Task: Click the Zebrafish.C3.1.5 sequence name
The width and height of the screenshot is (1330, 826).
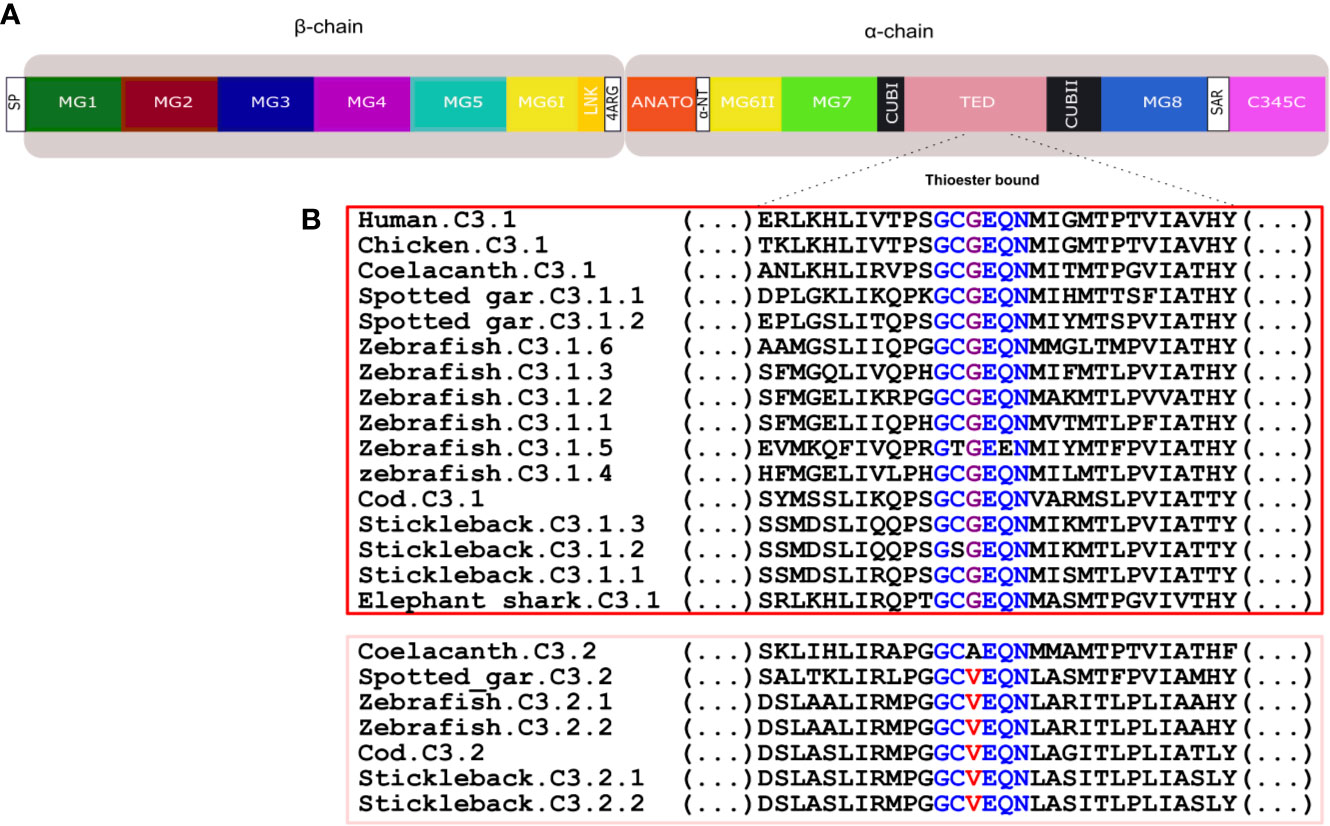Action: tap(485, 448)
